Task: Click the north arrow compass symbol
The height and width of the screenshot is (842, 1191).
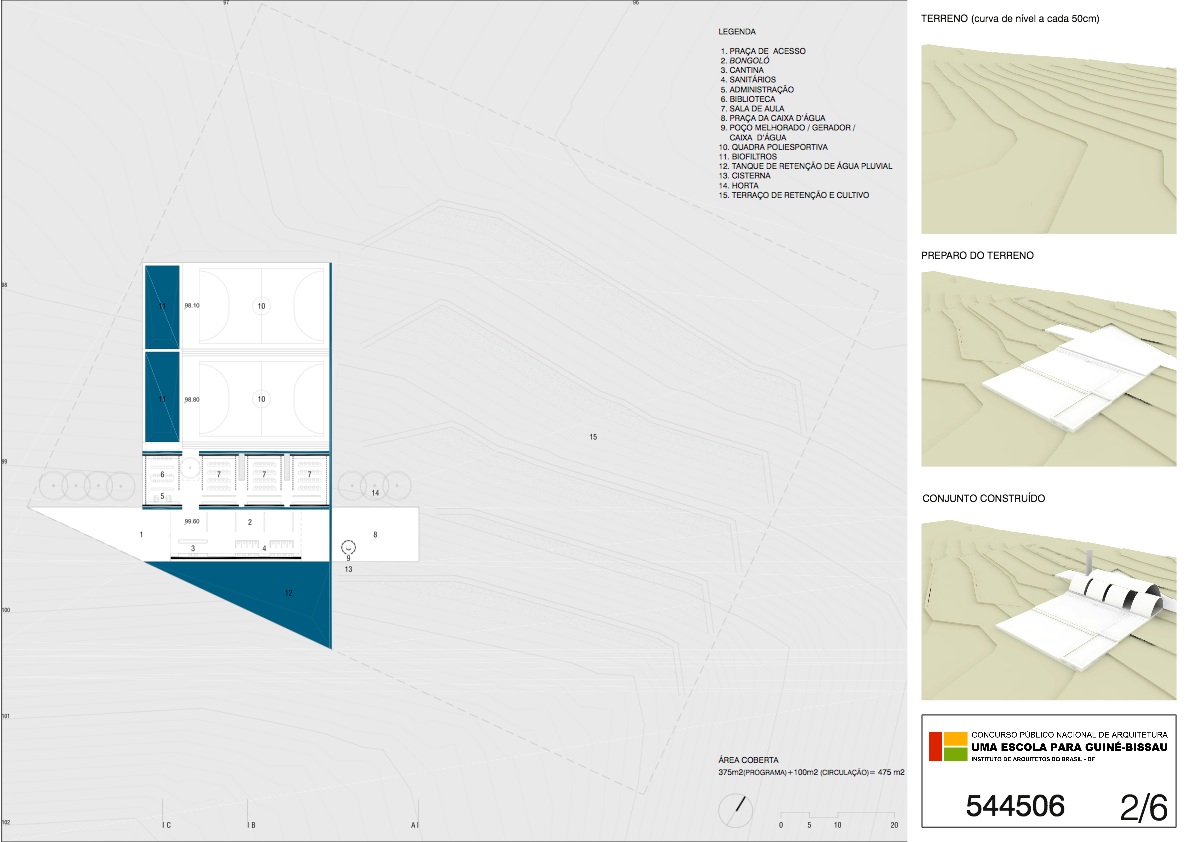Action: 737,809
